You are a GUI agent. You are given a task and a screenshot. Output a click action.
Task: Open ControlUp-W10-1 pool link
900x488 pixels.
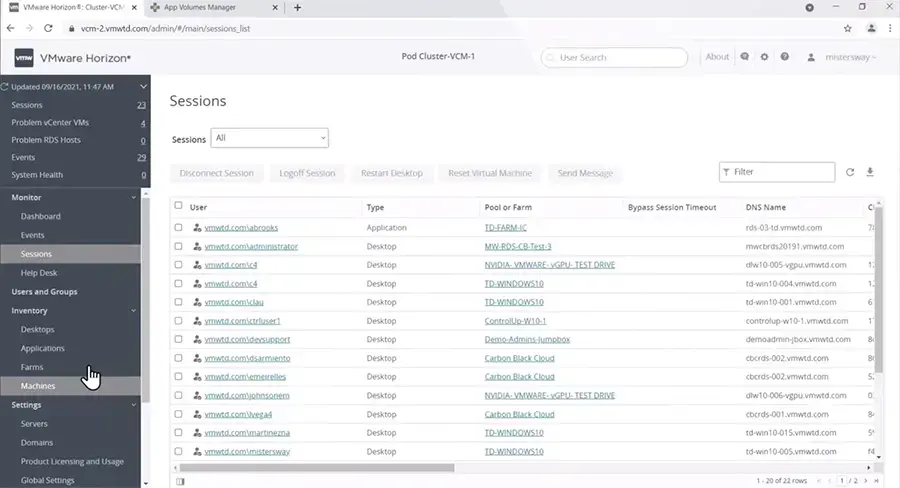click(x=515, y=321)
